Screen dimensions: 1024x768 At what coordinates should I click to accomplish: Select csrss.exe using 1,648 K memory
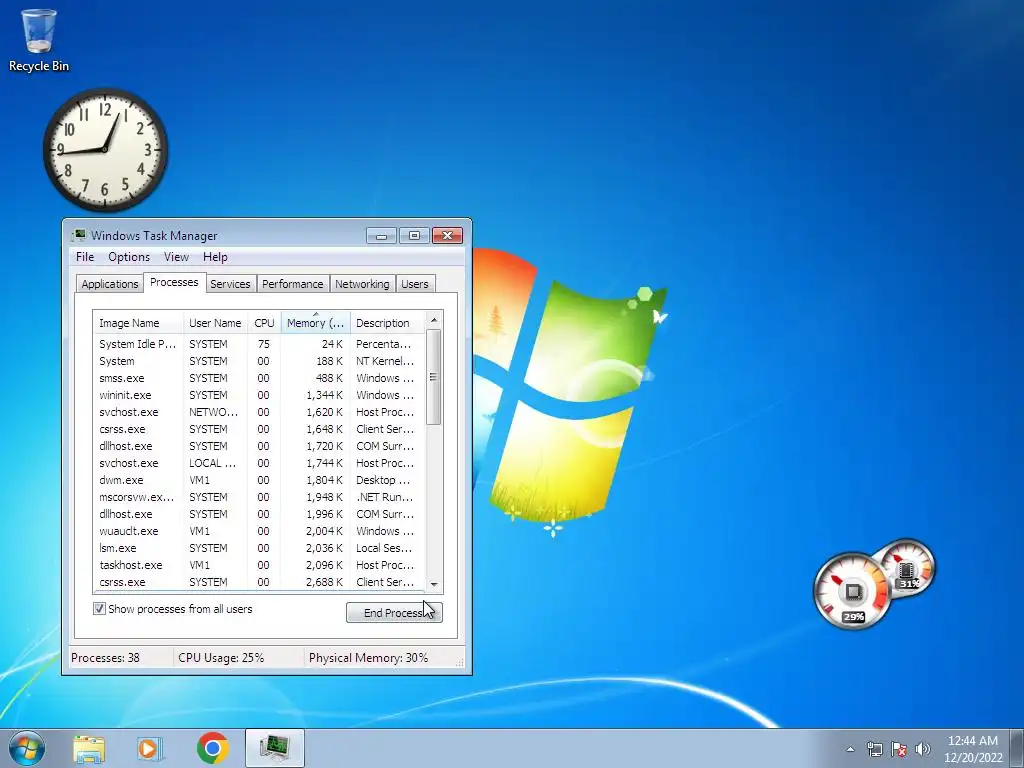pyautogui.click(x=259, y=428)
